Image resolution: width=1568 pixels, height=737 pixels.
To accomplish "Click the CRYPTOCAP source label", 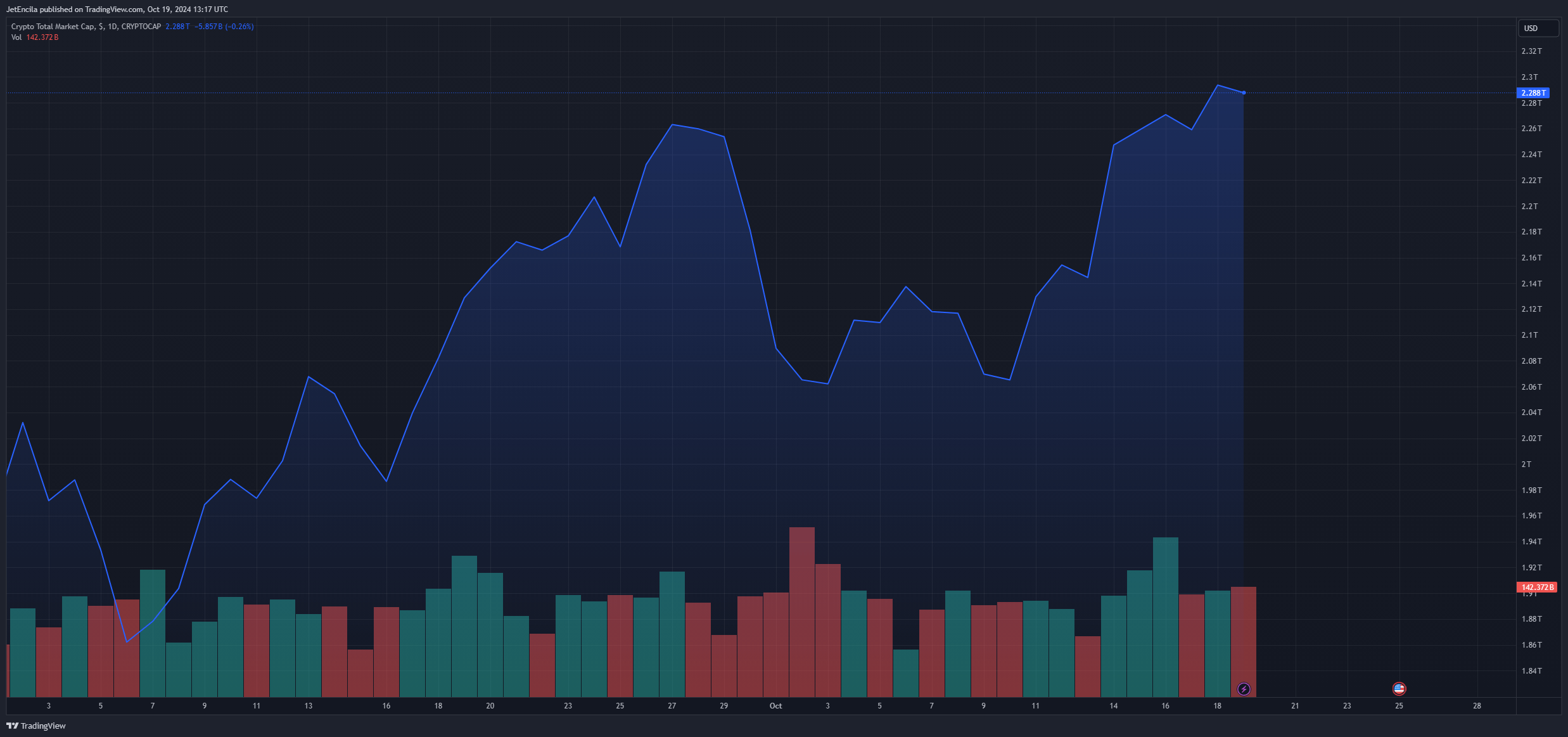I will click(x=141, y=27).
